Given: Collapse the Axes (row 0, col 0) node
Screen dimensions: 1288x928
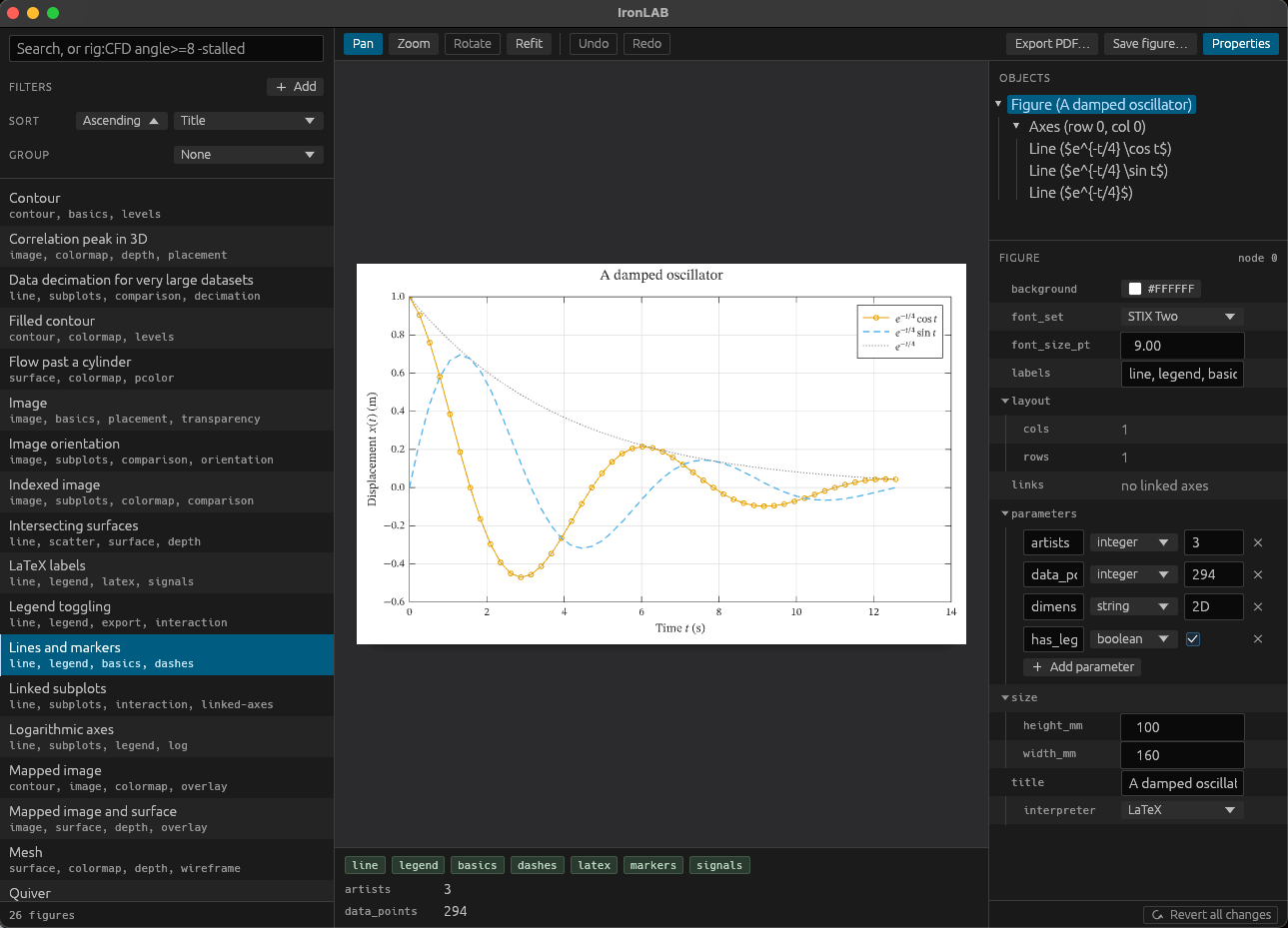Looking at the screenshot, I should point(1016,127).
